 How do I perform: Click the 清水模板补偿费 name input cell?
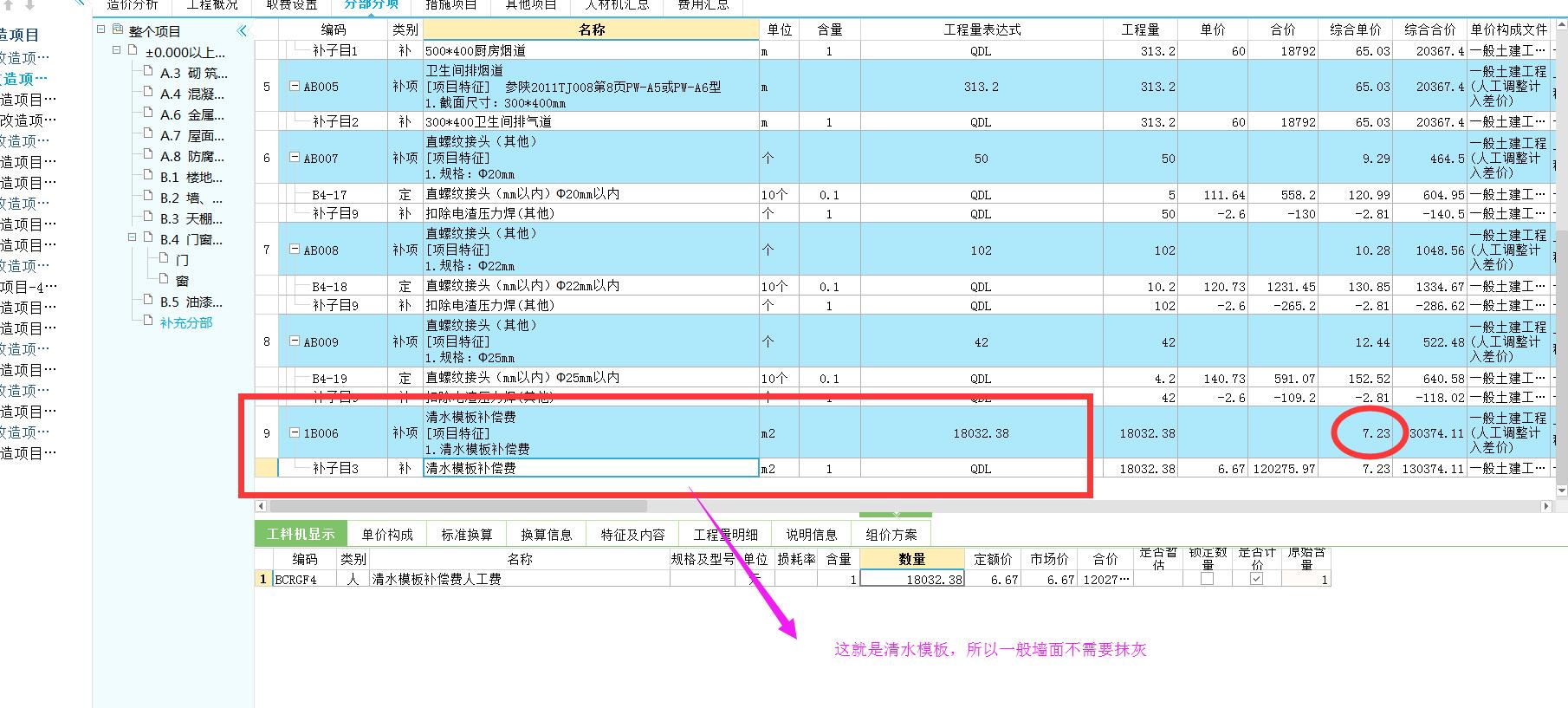[591, 468]
